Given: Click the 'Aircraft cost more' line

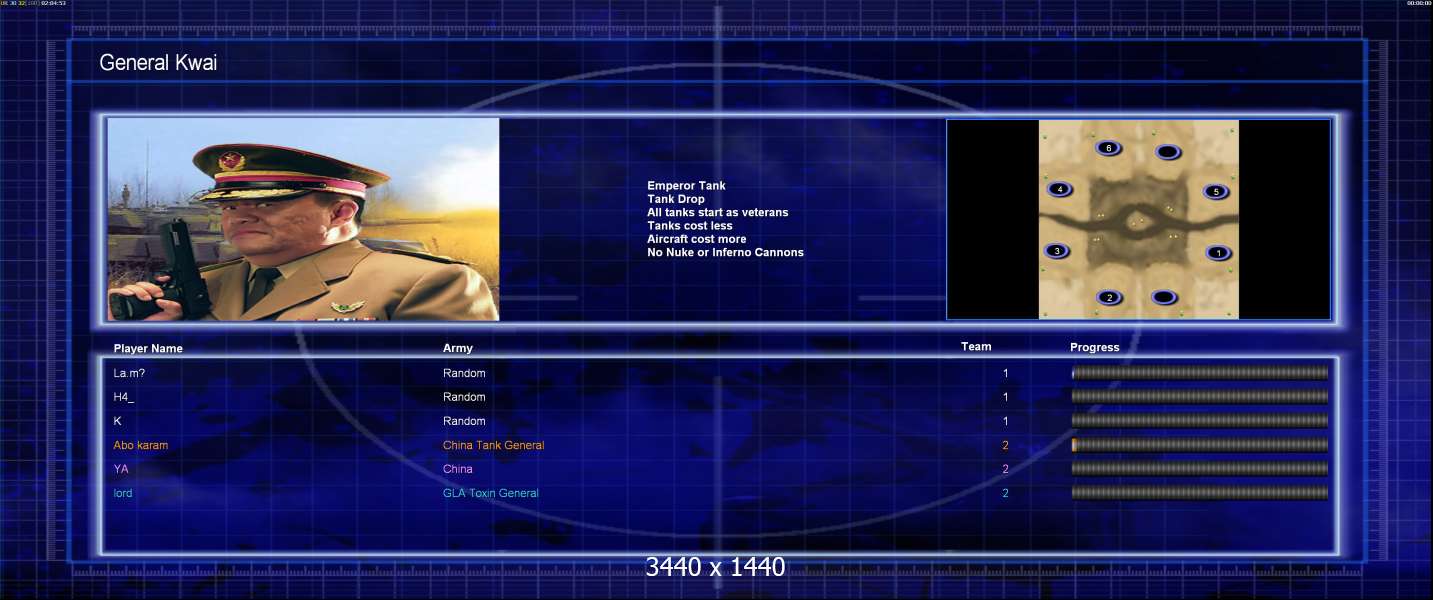Looking at the screenshot, I should click(696, 239).
